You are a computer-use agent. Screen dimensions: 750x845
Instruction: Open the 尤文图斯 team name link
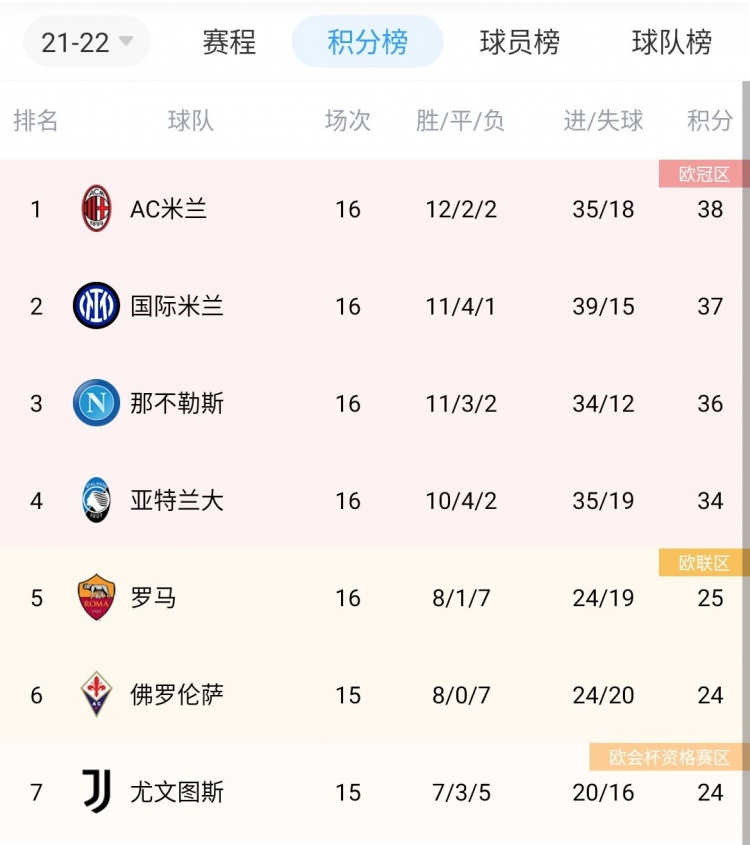point(177,792)
